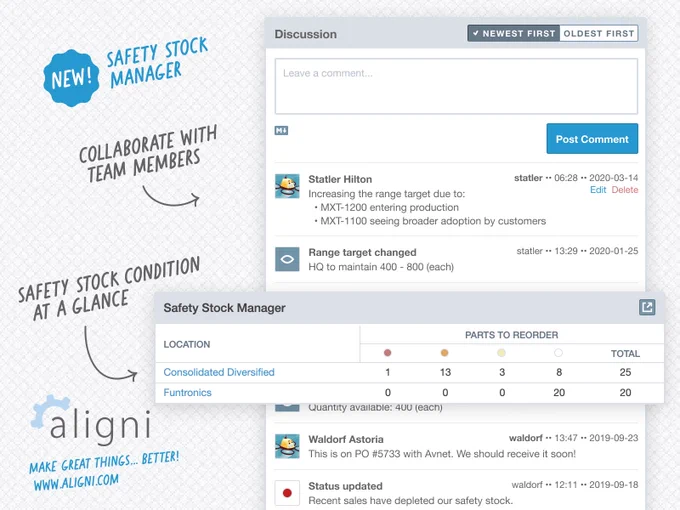Screen dimensions: 680x510
Task: Click the Status updated entry title
Action: [x=345, y=486]
